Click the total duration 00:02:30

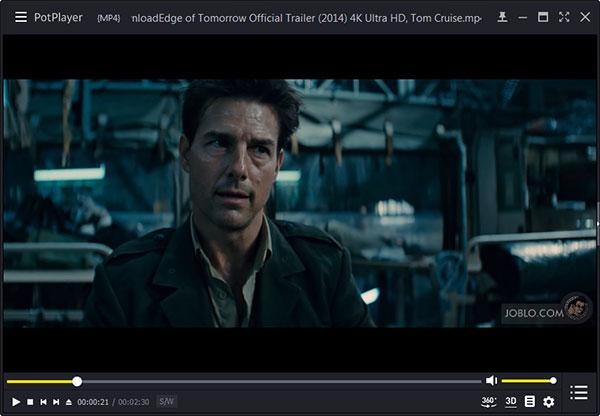[134, 402]
